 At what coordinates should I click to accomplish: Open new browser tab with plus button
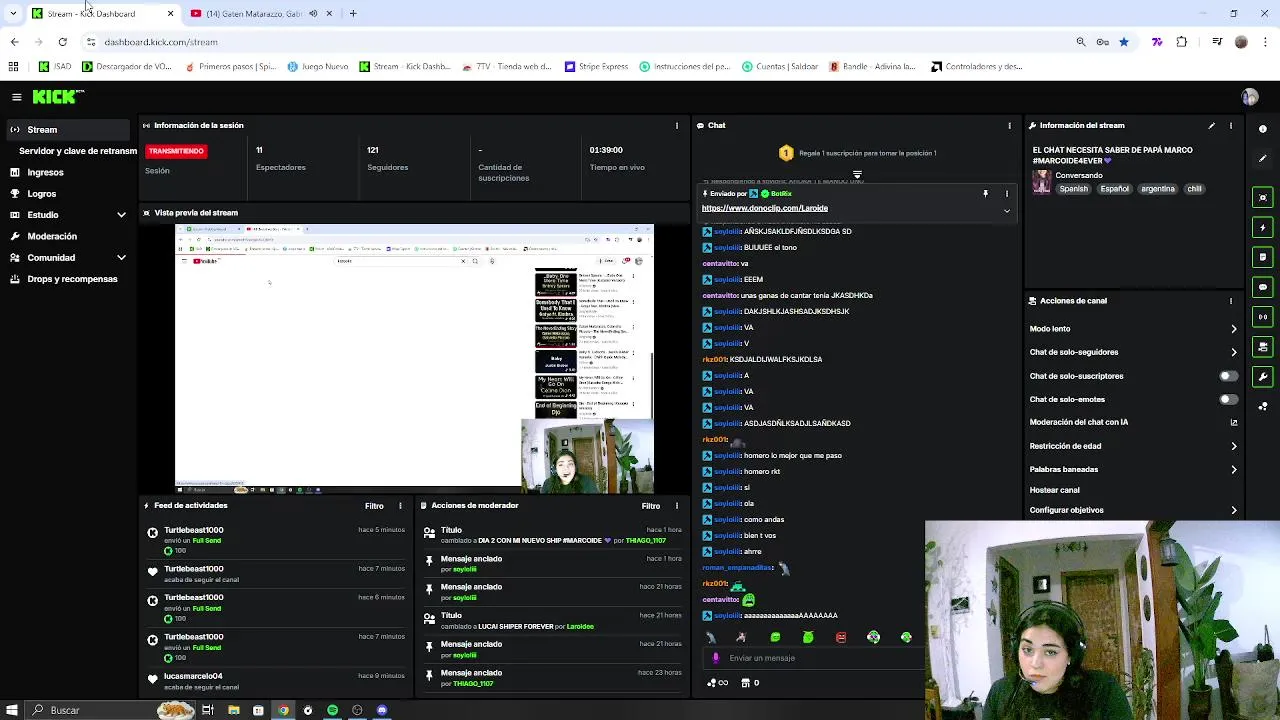(x=353, y=14)
